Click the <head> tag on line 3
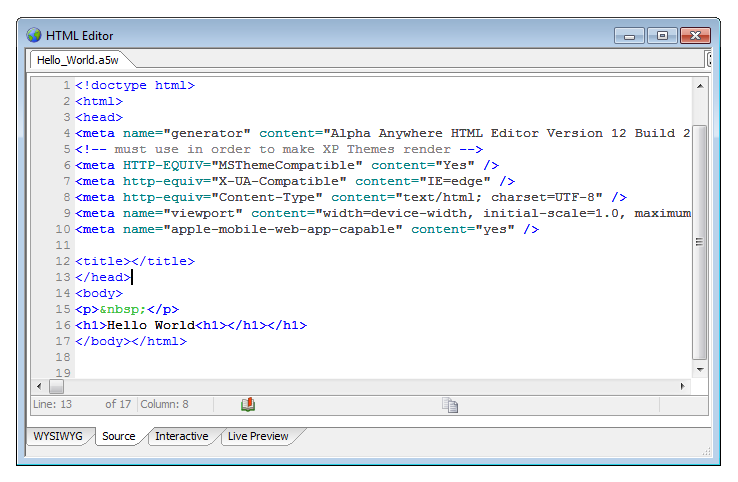Screen dimensions: 738x482 coord(99,117)
